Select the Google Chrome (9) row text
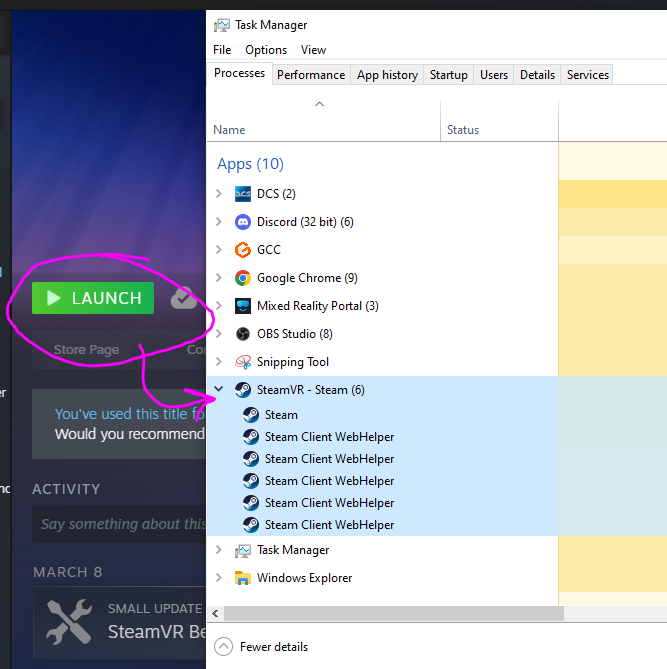 pyautogui.click(x=307, y=278)
